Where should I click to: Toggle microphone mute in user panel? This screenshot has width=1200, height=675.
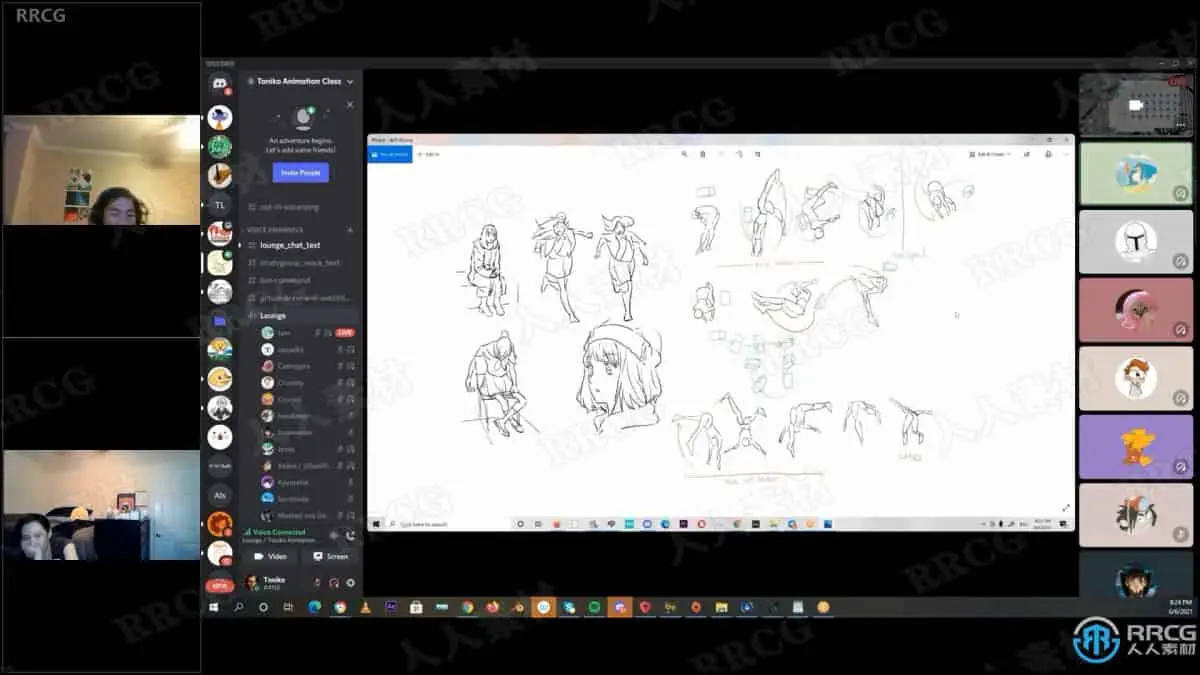pyautogui.click(x=317, y=582)
